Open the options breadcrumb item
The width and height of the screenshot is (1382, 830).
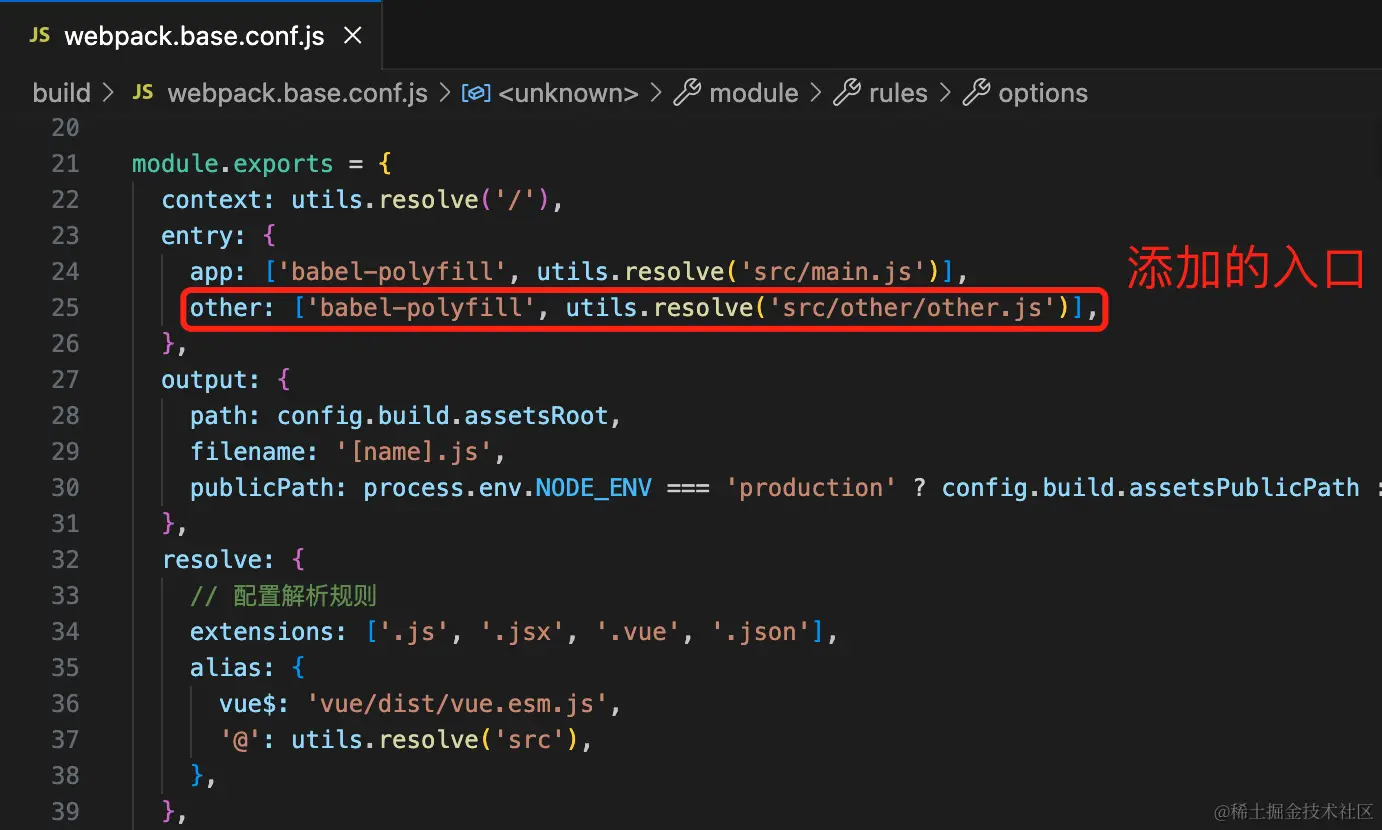(x=1043, y=93)
